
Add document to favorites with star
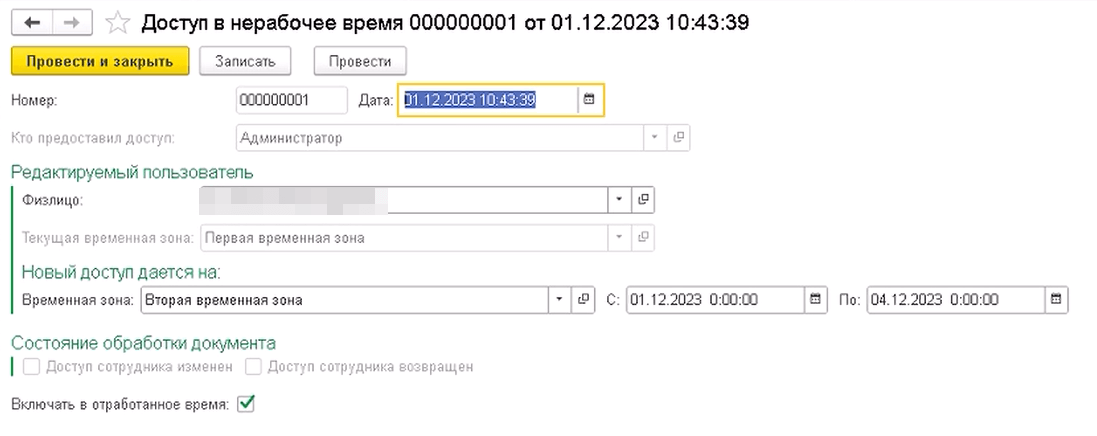(x=117, y=21)
